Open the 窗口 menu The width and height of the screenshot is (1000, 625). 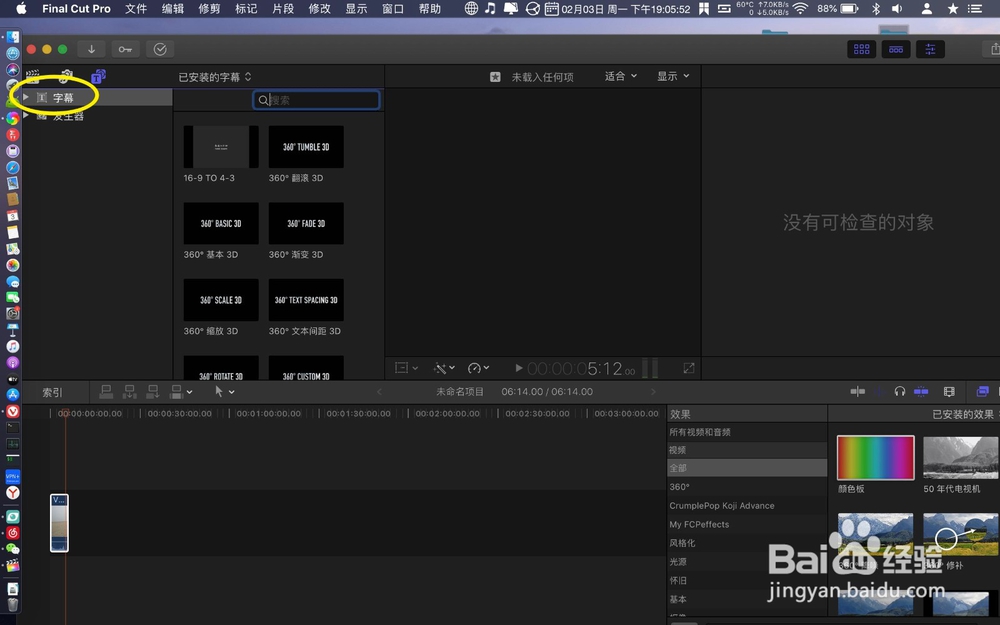[391, 9]
